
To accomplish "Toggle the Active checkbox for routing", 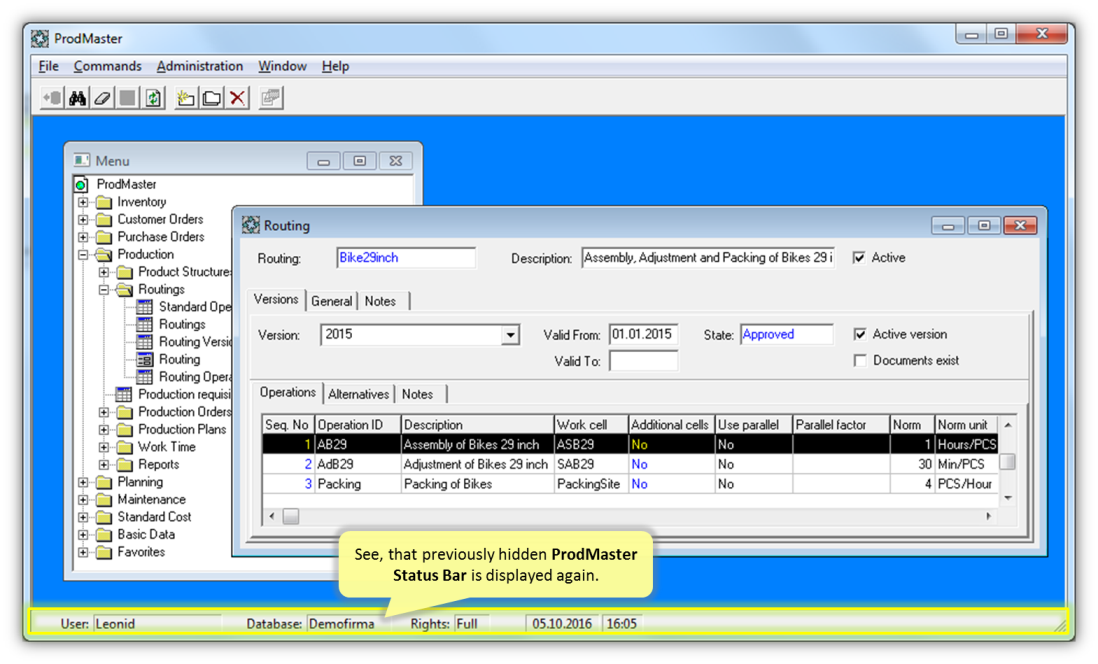I will [x=859, y=258].
